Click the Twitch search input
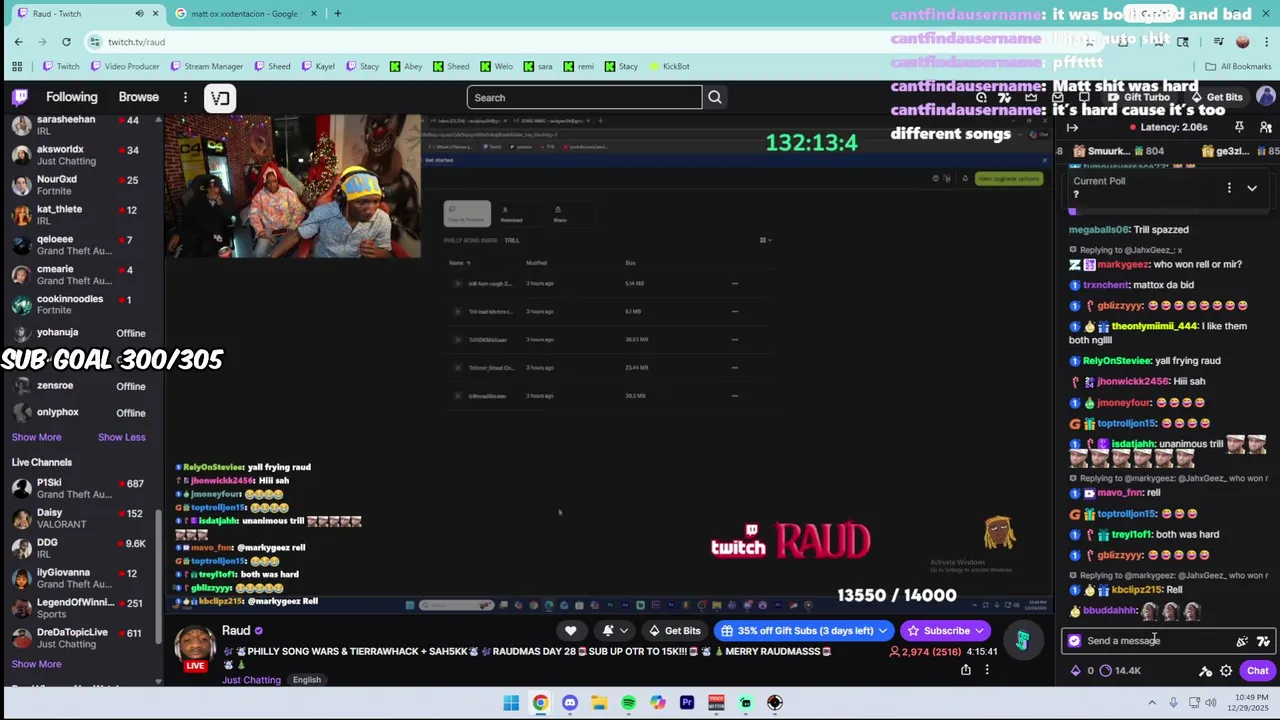1280x720 pixels. pos(584,97)
